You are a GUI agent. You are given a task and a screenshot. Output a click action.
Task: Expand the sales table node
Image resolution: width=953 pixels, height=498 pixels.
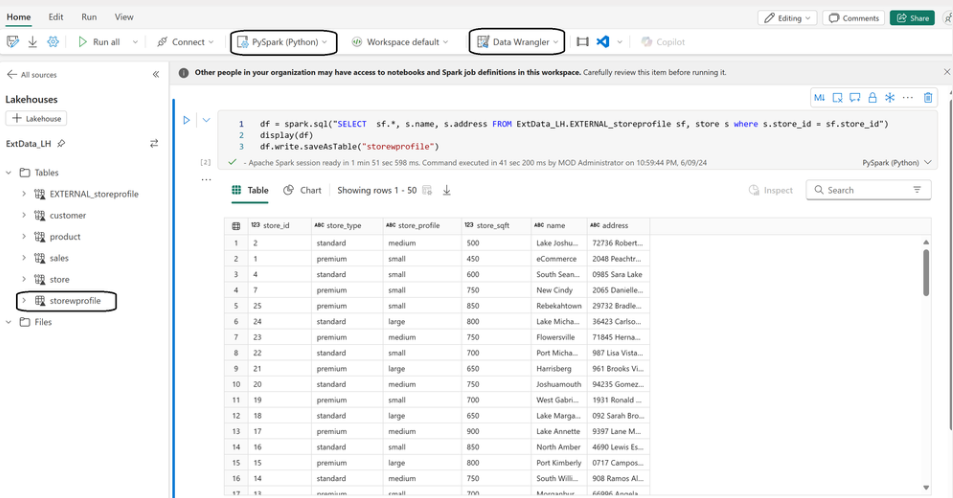point(24,258)
